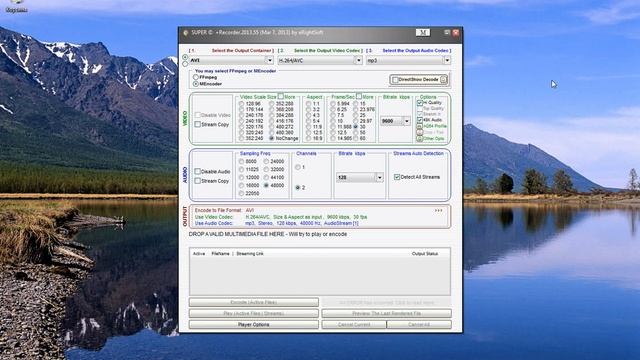Click the Streaming Link column header

coord(250,254)
